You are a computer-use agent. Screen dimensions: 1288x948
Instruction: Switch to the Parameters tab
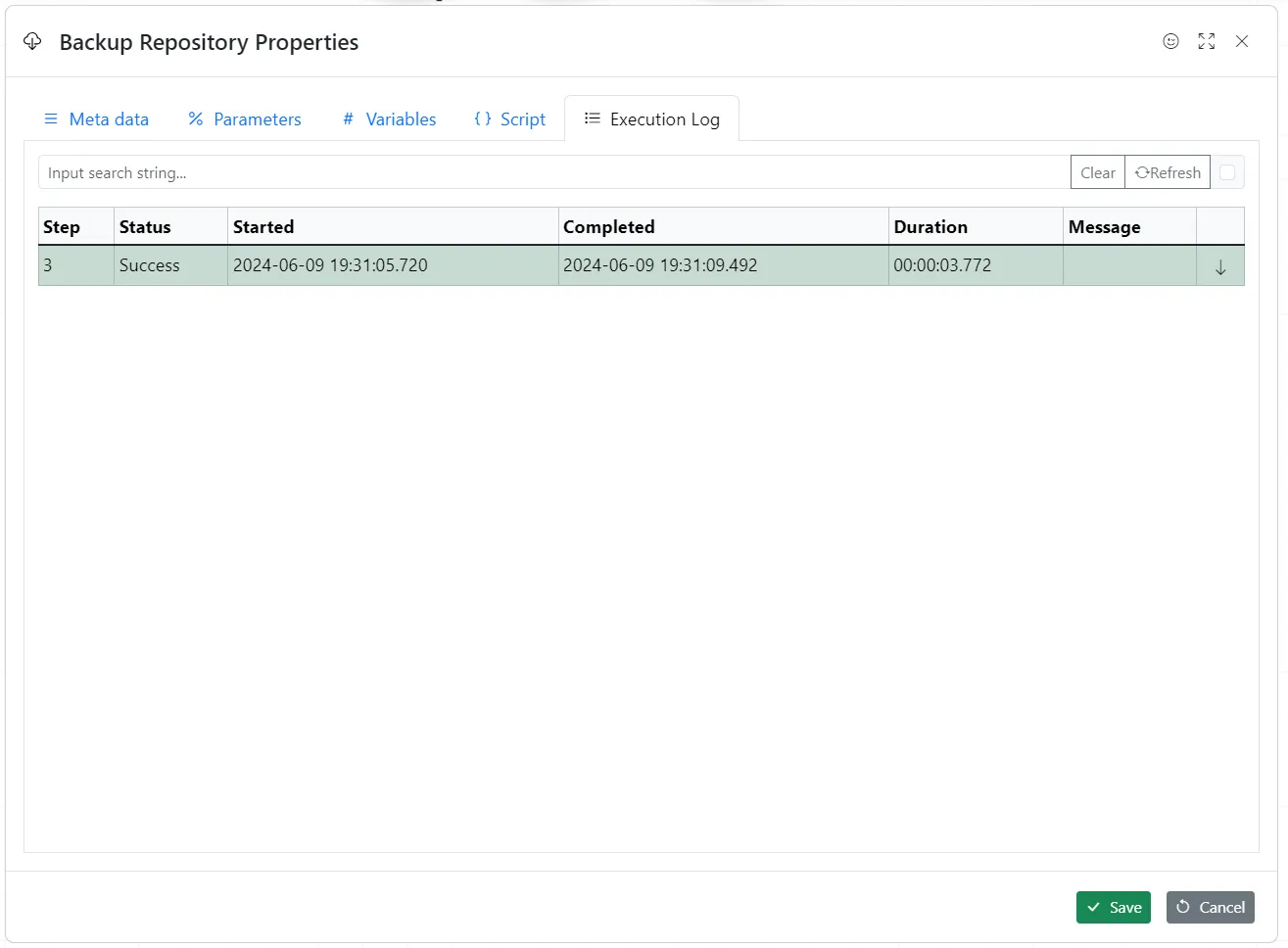pos(245,119)
